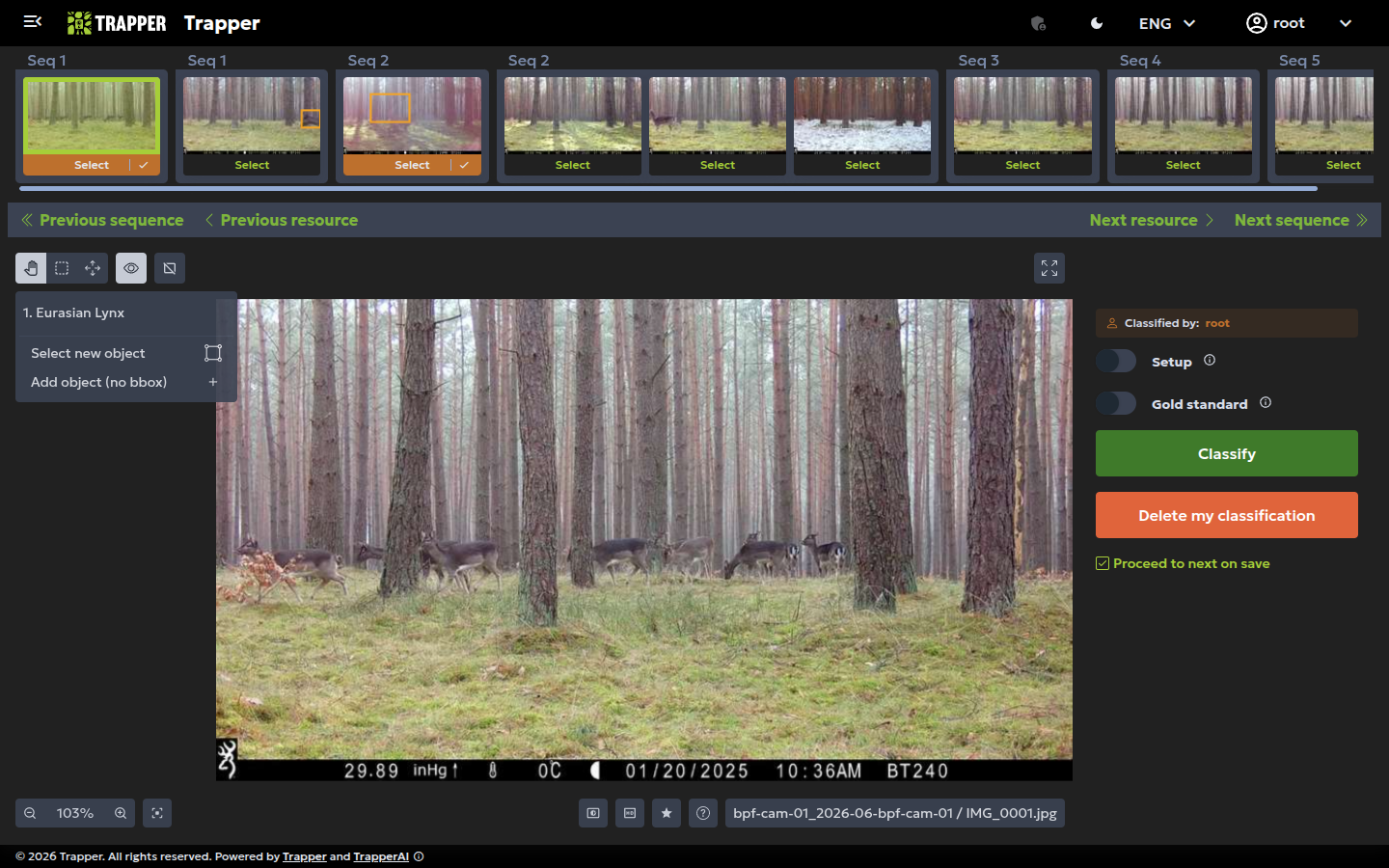Expand the root user menu
This screenshot has height=868, width=1389.
click(x=1346, y=23)
